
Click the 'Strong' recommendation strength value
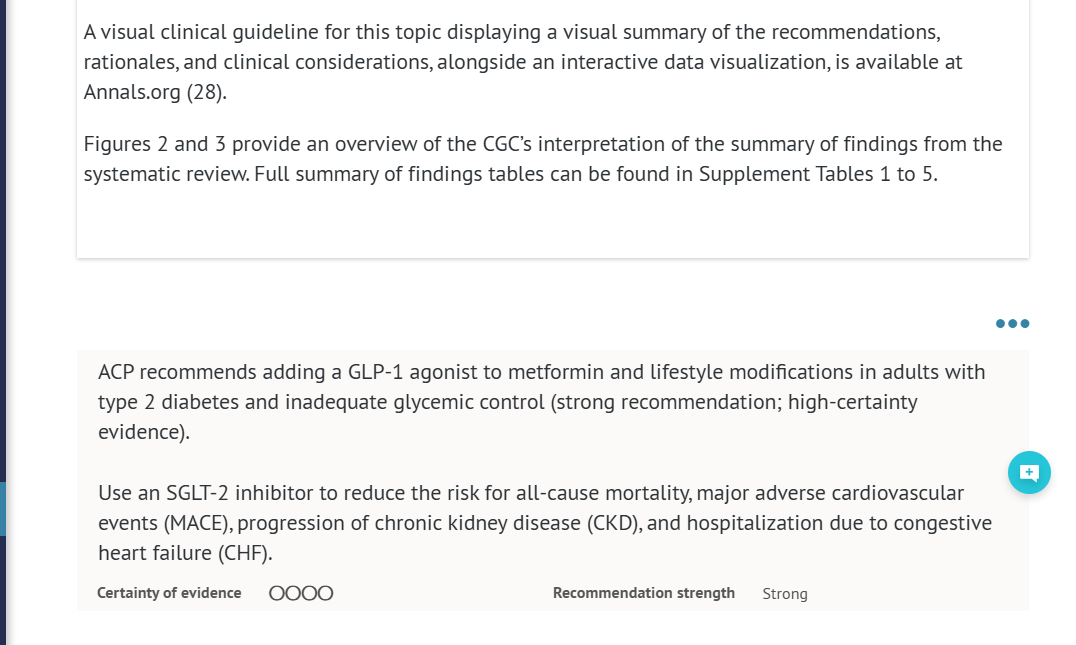tap(784, 594)
